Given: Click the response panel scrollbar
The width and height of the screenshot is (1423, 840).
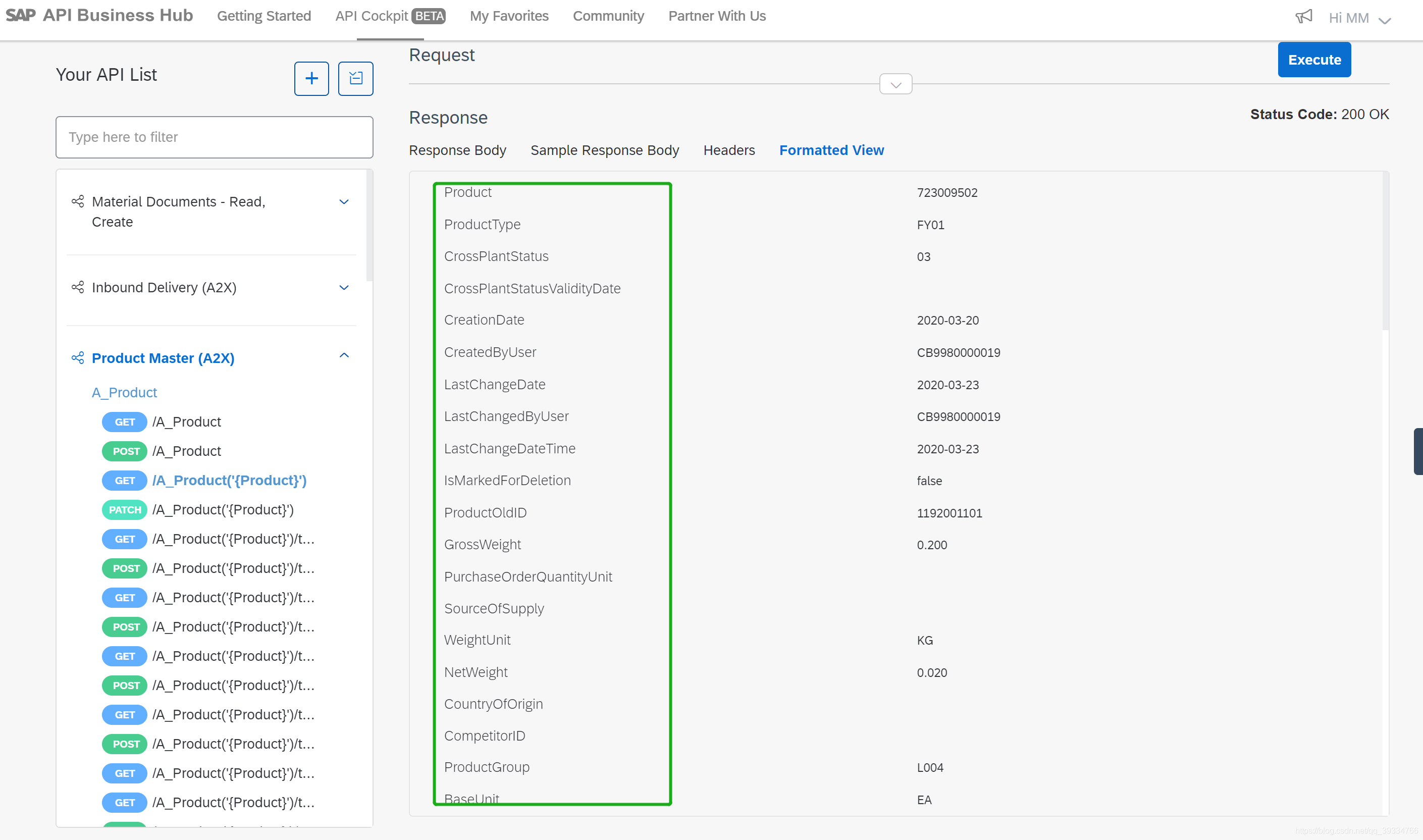Looking at the screenshot, I should (1385, 251).
